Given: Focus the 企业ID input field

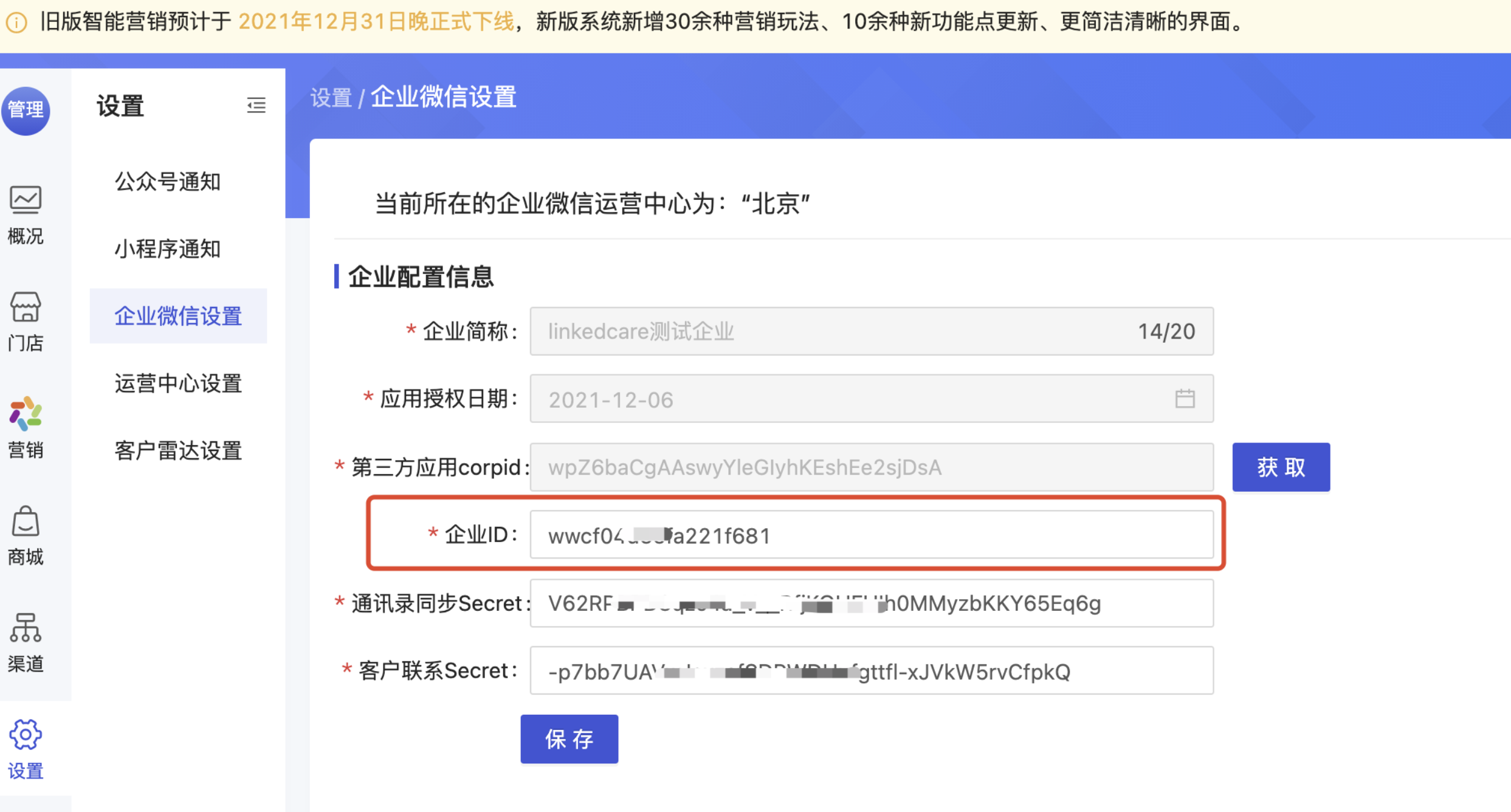Looking at the screenshot, I should click(872, 535).
